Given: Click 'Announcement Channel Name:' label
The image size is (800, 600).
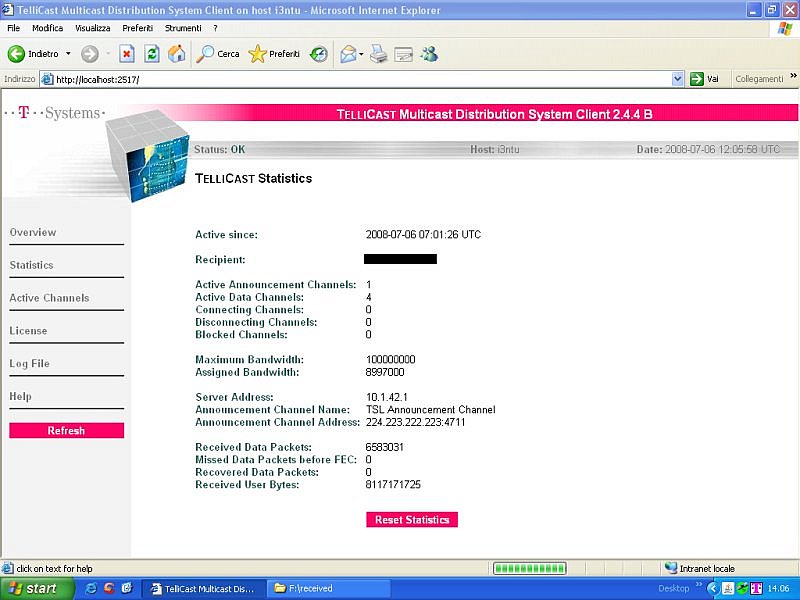Looking at the screenshot, I should [x=272, y=410].
